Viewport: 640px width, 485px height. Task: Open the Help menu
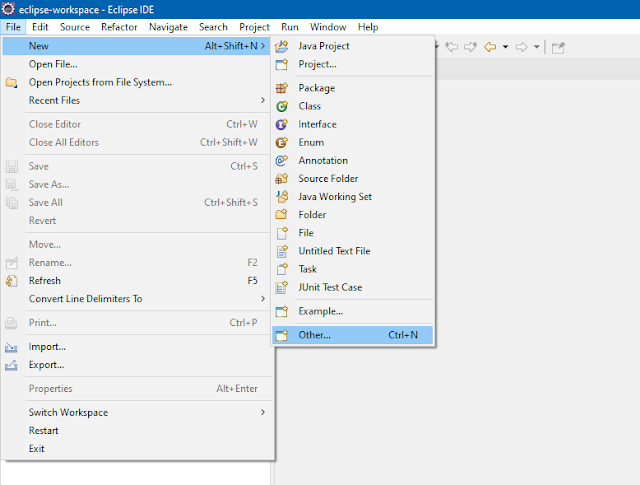[x=368, y=27]
